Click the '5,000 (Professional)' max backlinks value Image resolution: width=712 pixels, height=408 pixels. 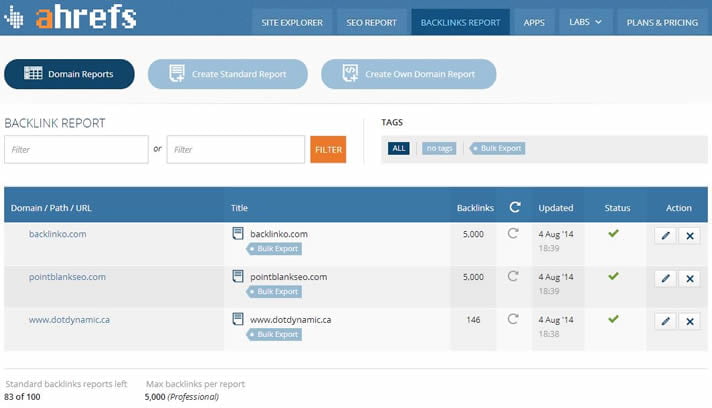click(x=182, y=397)
